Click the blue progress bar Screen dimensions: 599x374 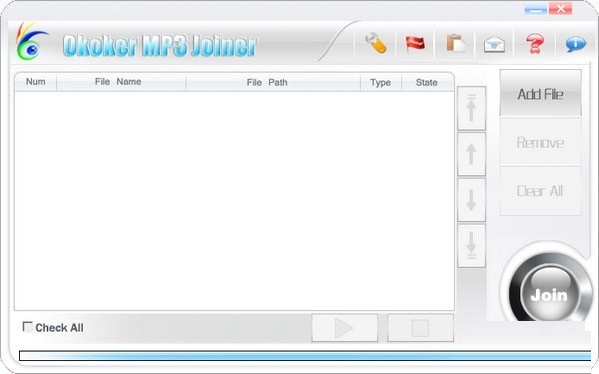(x=305, y=356)
